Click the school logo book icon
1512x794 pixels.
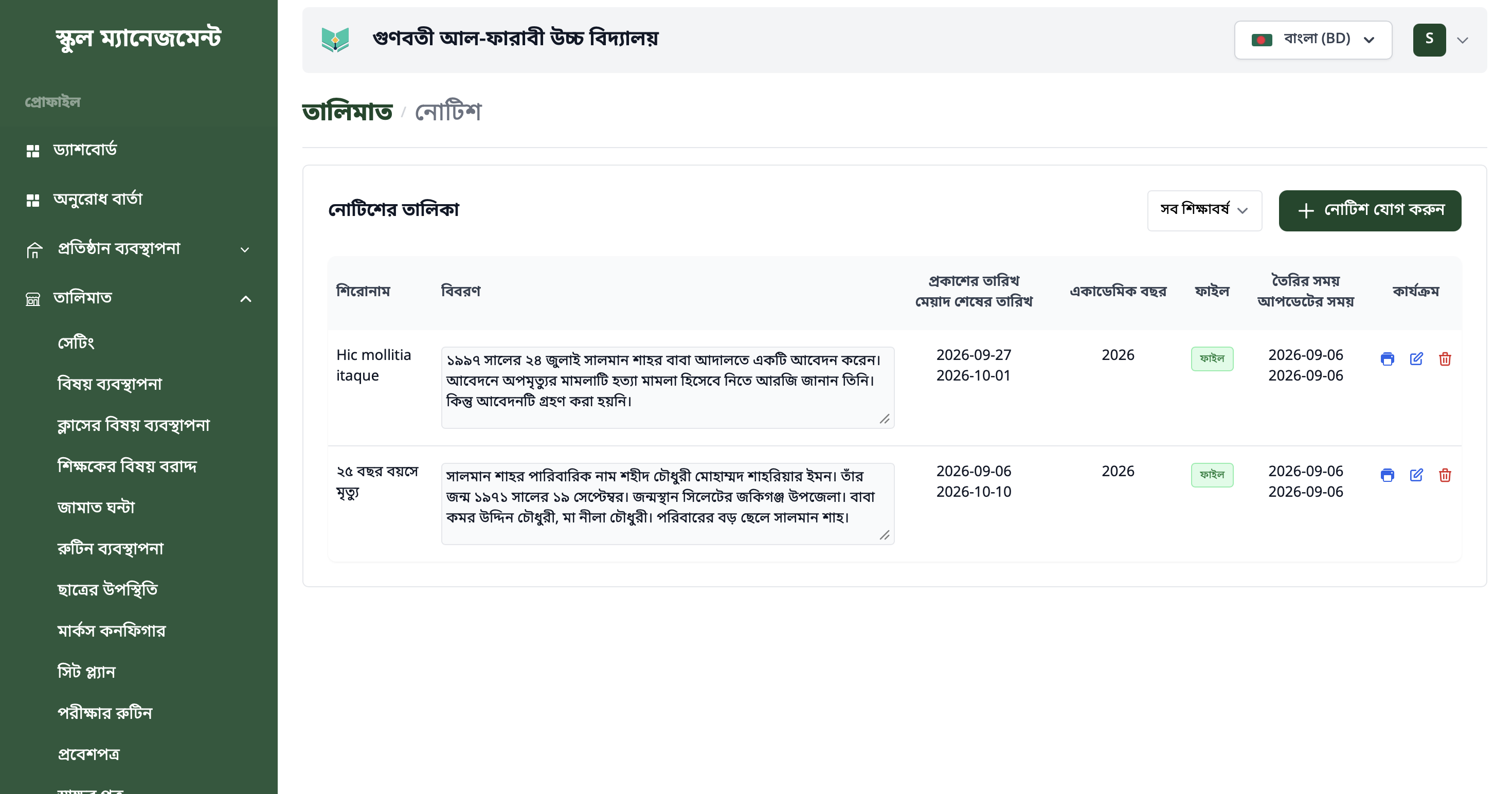click(335, 39)
